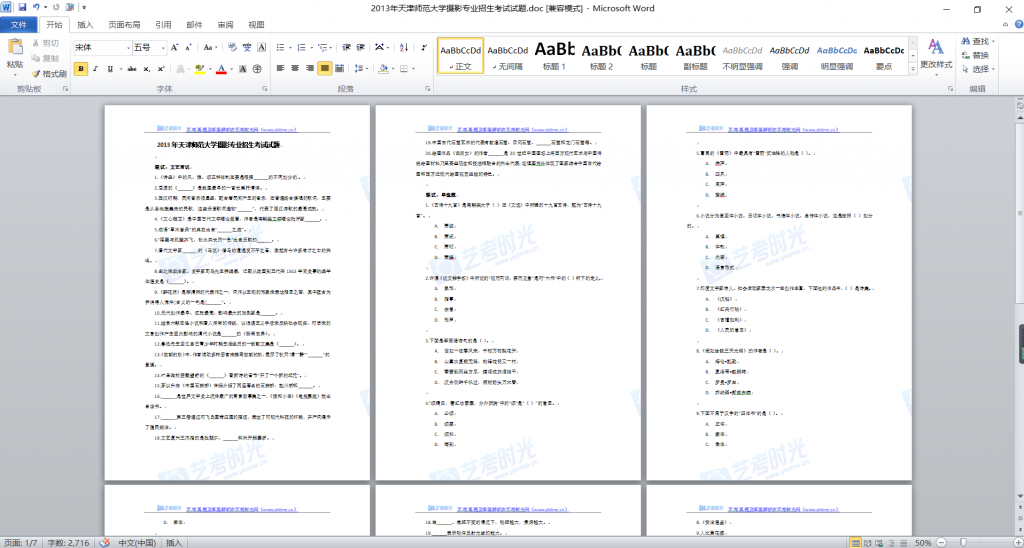Align text to center

coord(292,69)
